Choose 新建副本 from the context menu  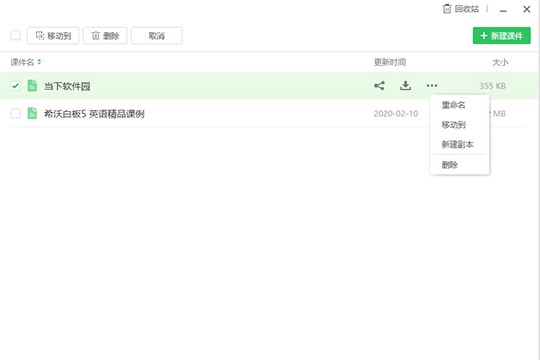pos(457,144)
